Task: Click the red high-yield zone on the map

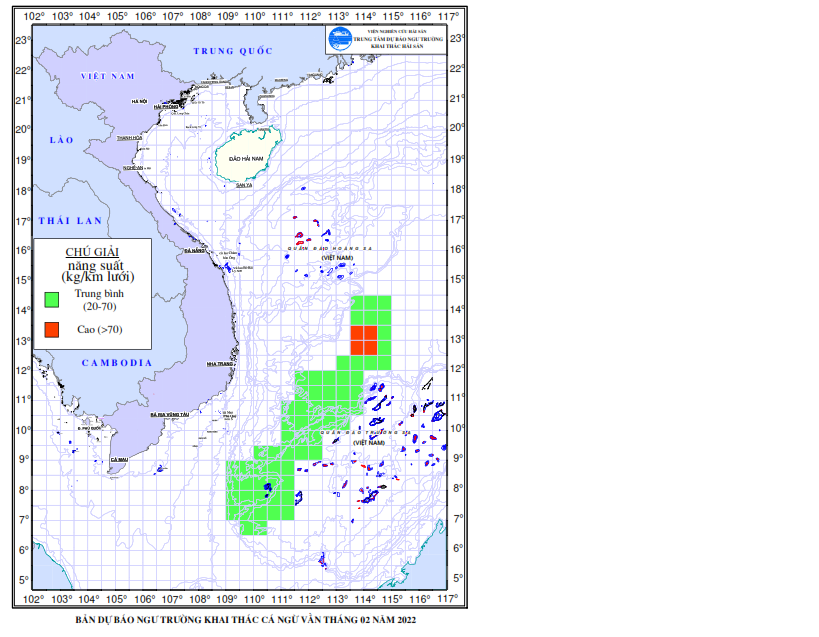Action: coord(364,340)
